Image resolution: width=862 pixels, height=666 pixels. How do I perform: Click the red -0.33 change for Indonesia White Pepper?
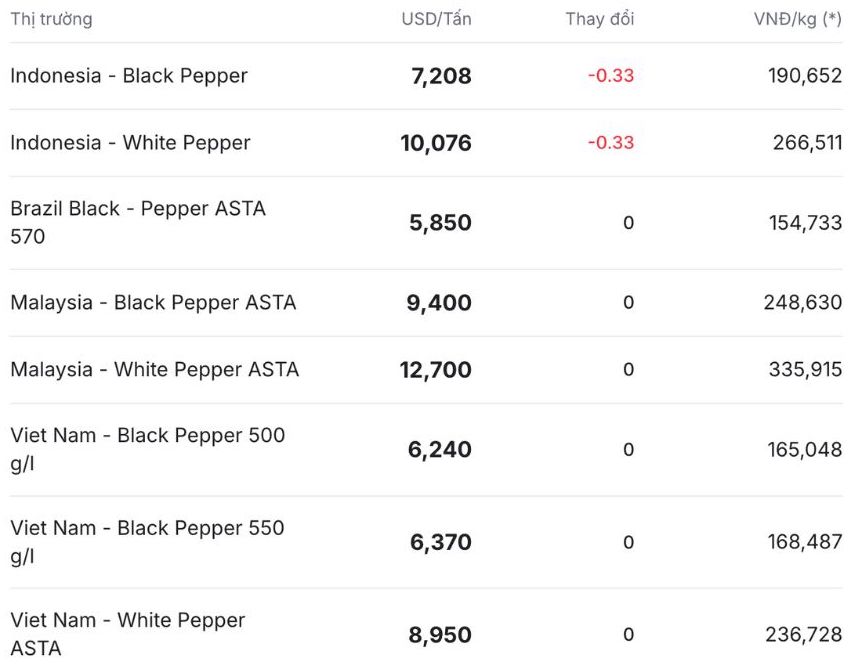pos(611,142)
